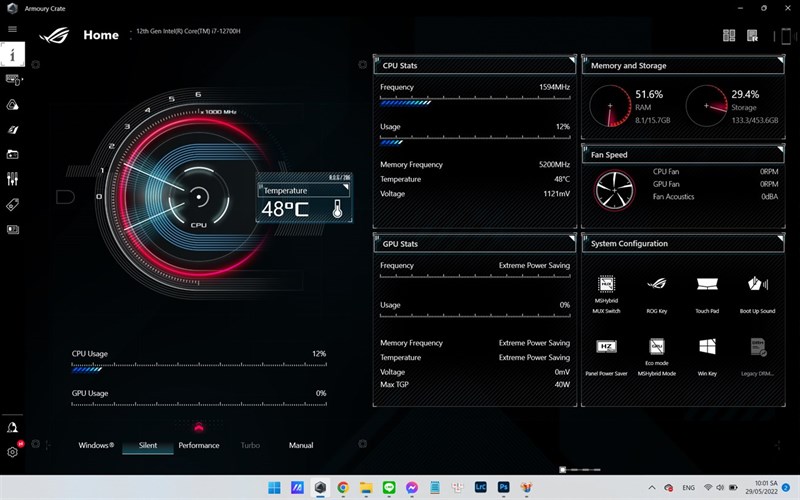Select Silent operating mode
800x500 pixels.
click(148, 445)
